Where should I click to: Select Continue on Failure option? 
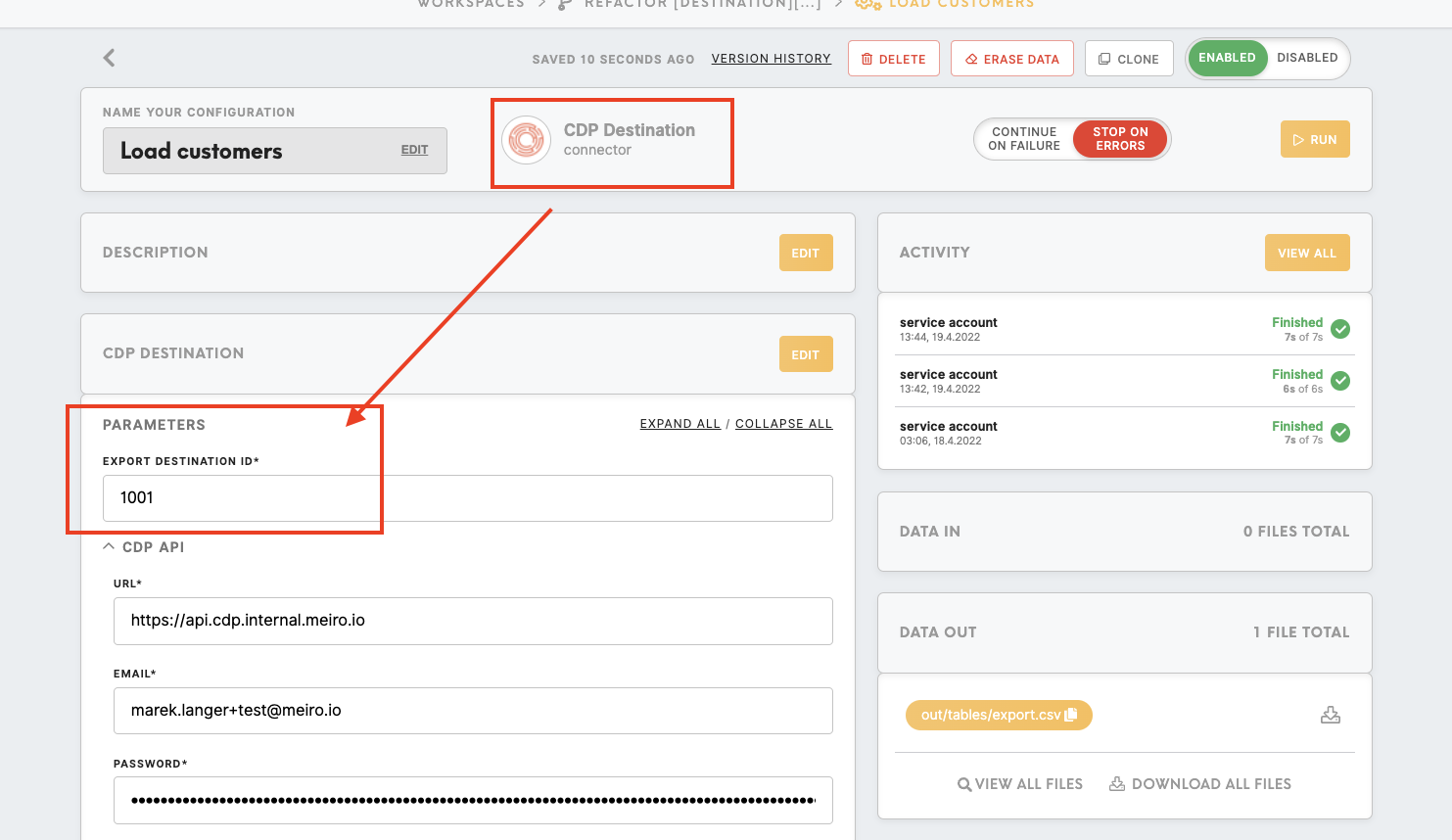[1023, 139]
